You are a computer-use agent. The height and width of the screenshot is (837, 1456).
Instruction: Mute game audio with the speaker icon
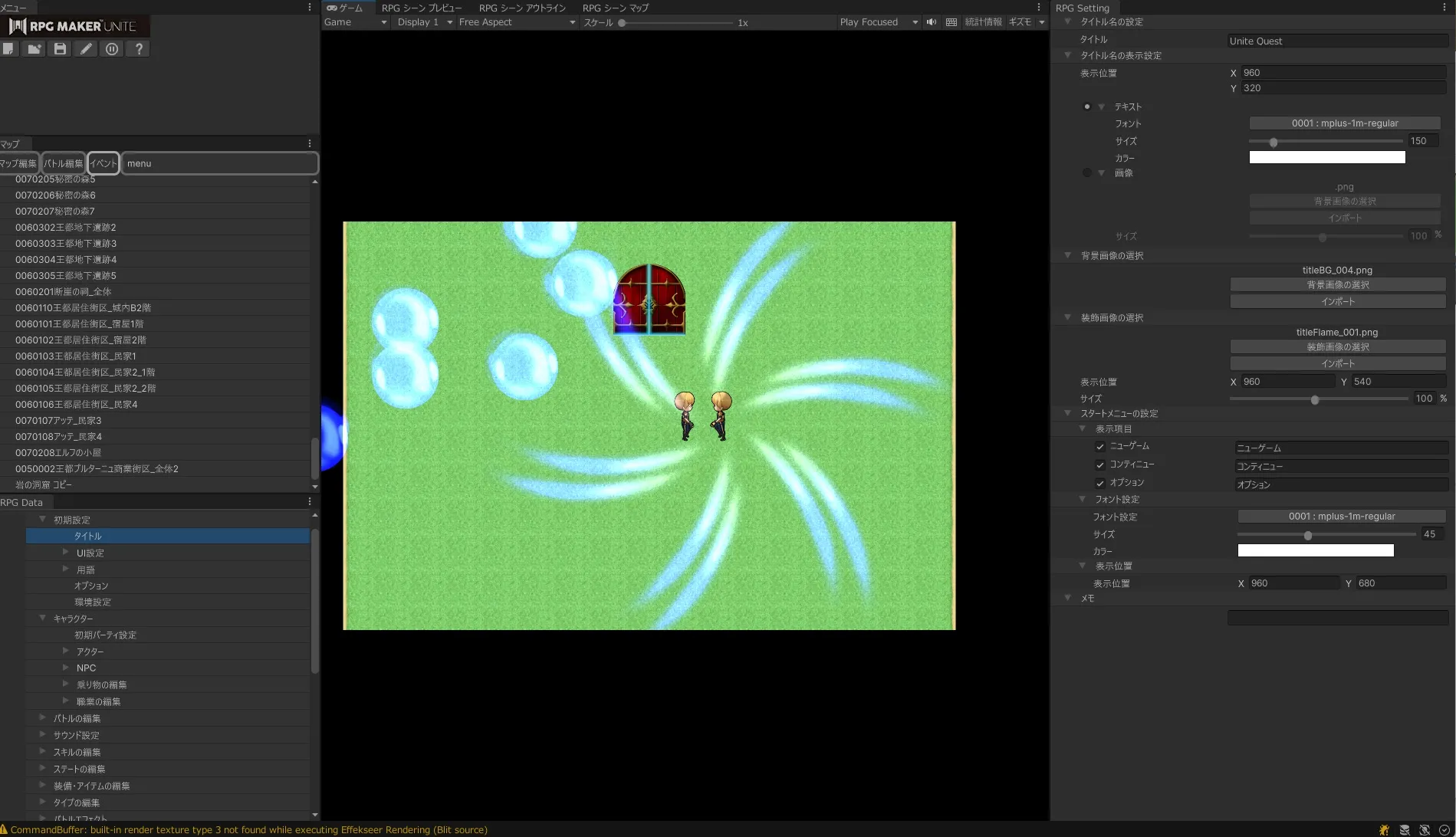(x=931, y=22)
